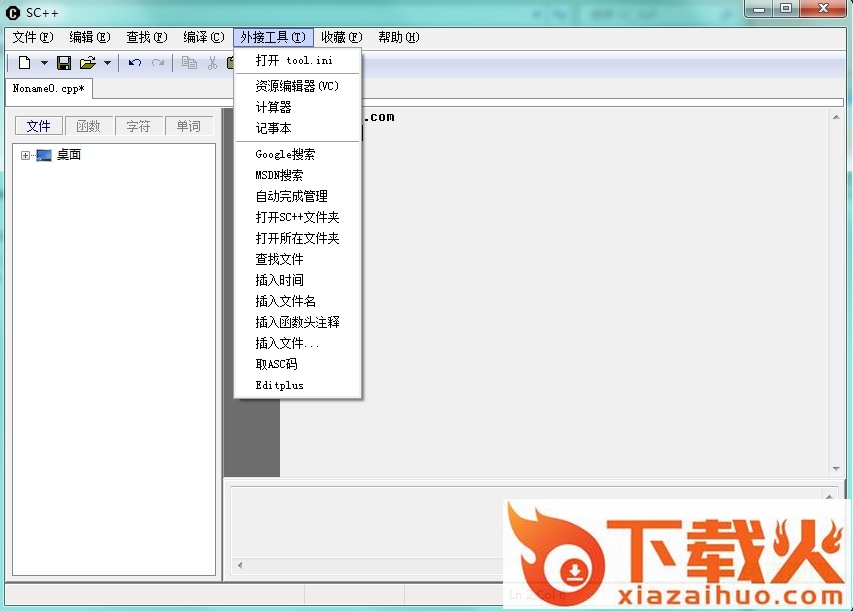
Task: Choose Google搜索 menu entry
Action: [x=285, y=154]
